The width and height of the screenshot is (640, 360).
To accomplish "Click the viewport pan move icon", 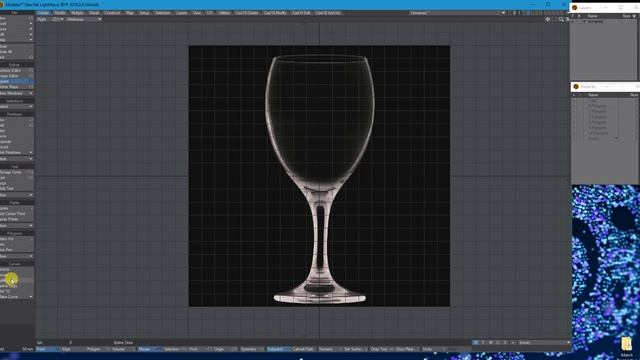I will 548,19.
